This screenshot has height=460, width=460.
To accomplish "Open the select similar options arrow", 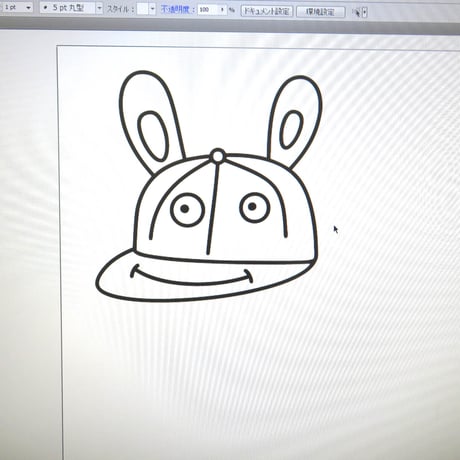I will click(365, 13).
